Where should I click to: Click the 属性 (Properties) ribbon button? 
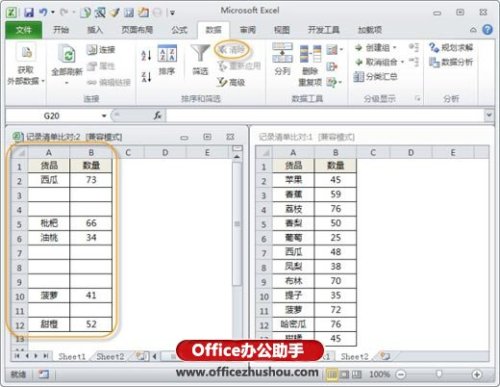click(101, 66)
